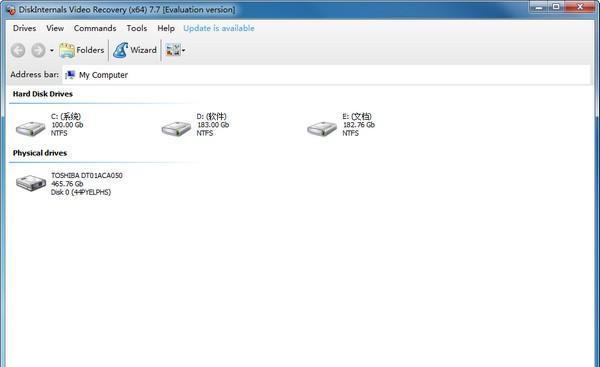Close the Video Recovery window
This screenshot has width=600, height=367.
click(580, 7)
